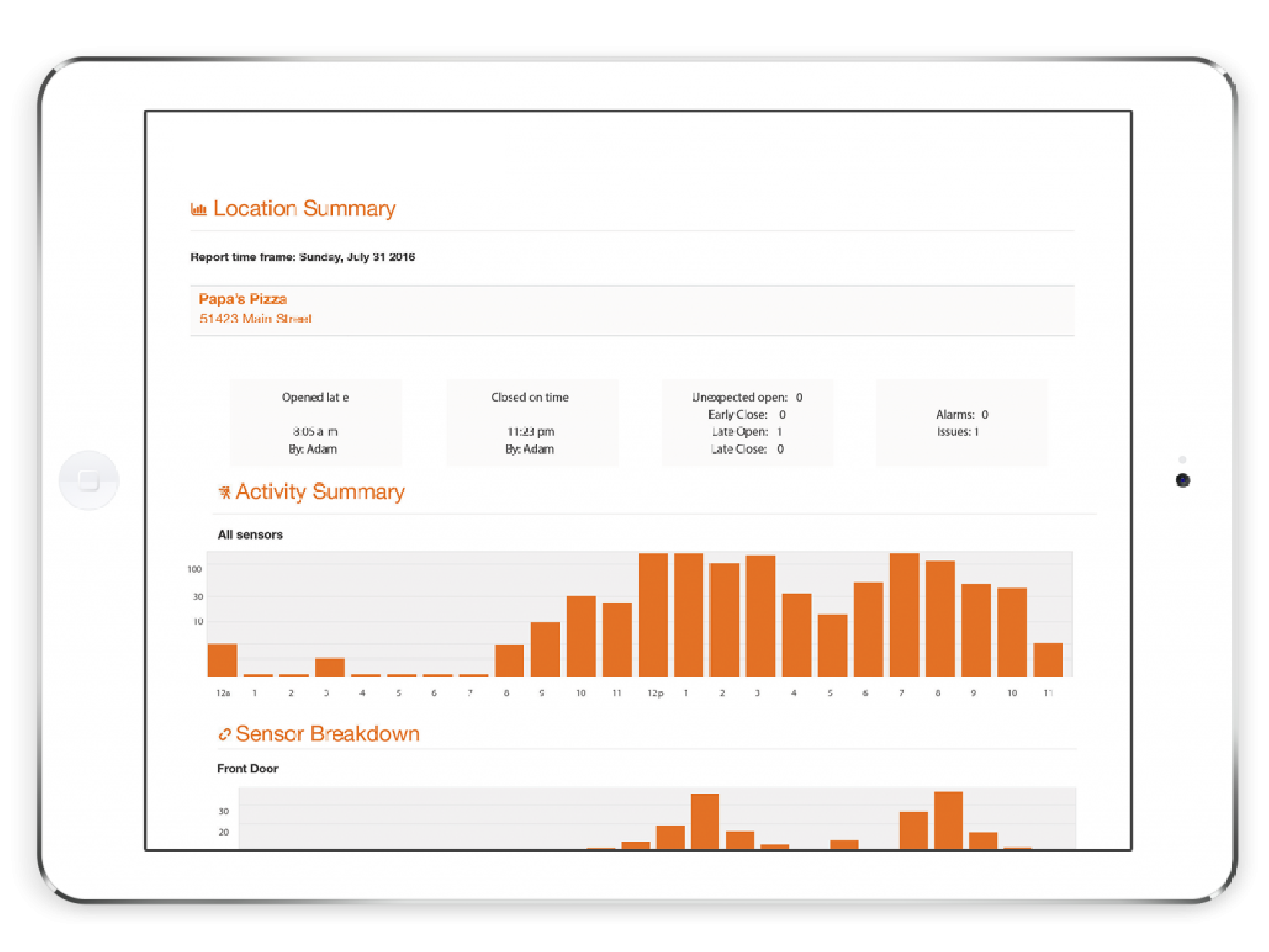1269x952 pixels.
Task: Click the 11:23 pm closing time
Action: coord(531,431)
